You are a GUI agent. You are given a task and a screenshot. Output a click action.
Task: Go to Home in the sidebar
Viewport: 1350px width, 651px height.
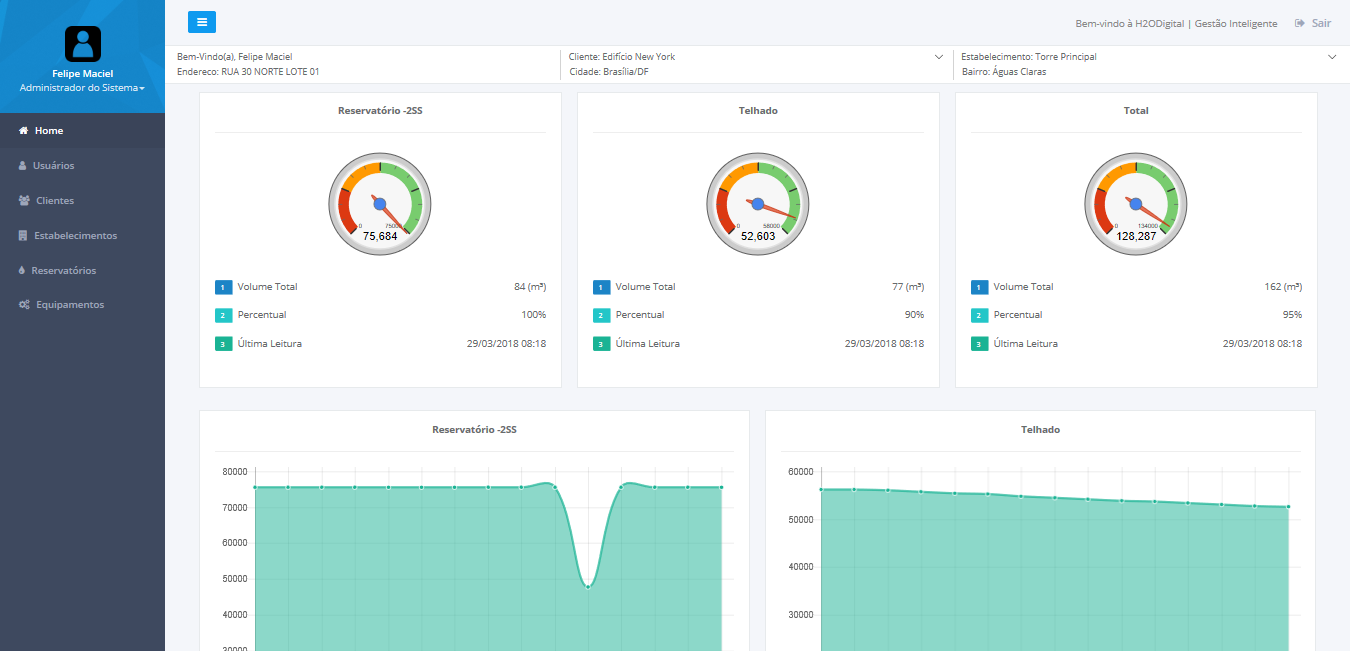click(82, 131)
